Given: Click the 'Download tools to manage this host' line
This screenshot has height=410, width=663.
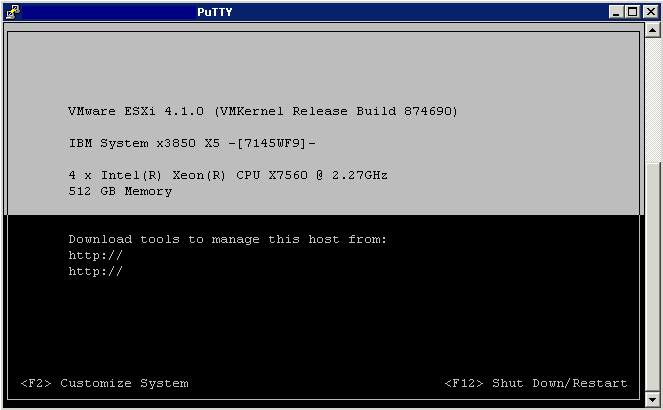Looking at the screenshot, I should [227, 240].
